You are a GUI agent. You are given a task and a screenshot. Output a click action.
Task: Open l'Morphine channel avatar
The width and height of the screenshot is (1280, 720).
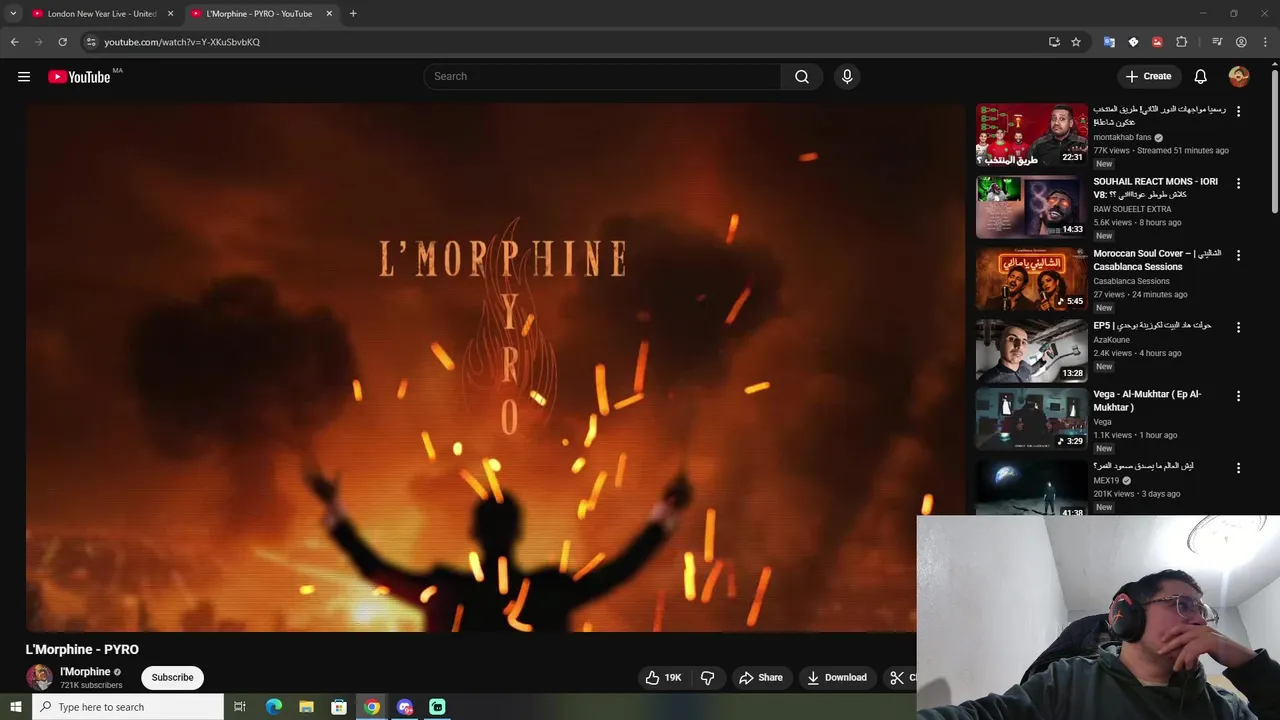39,677
